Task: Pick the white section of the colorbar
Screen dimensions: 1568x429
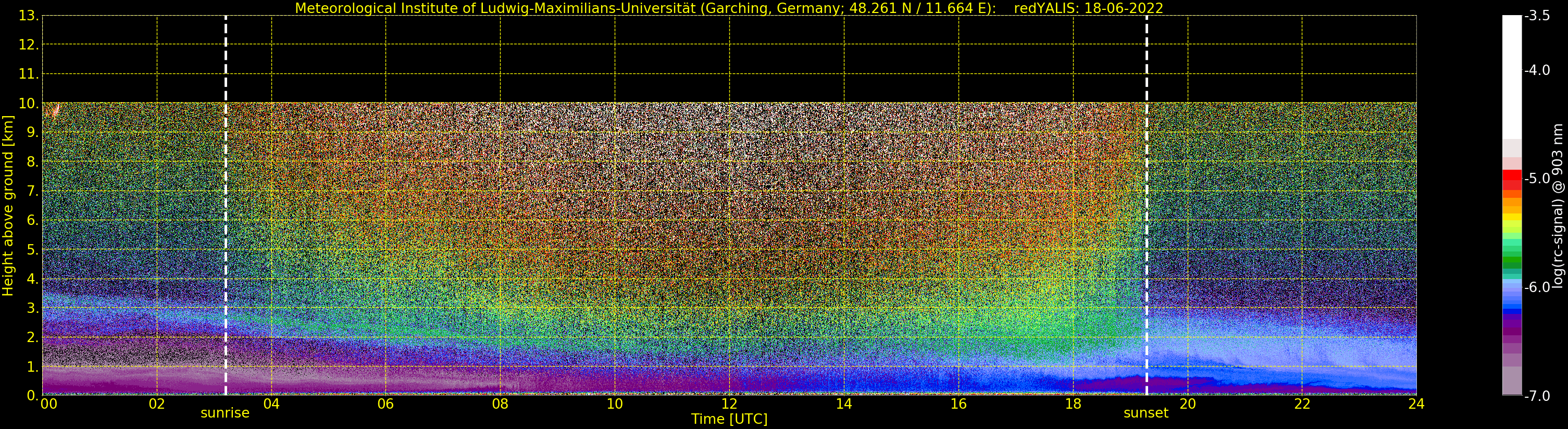Action: pos(1512,77)
